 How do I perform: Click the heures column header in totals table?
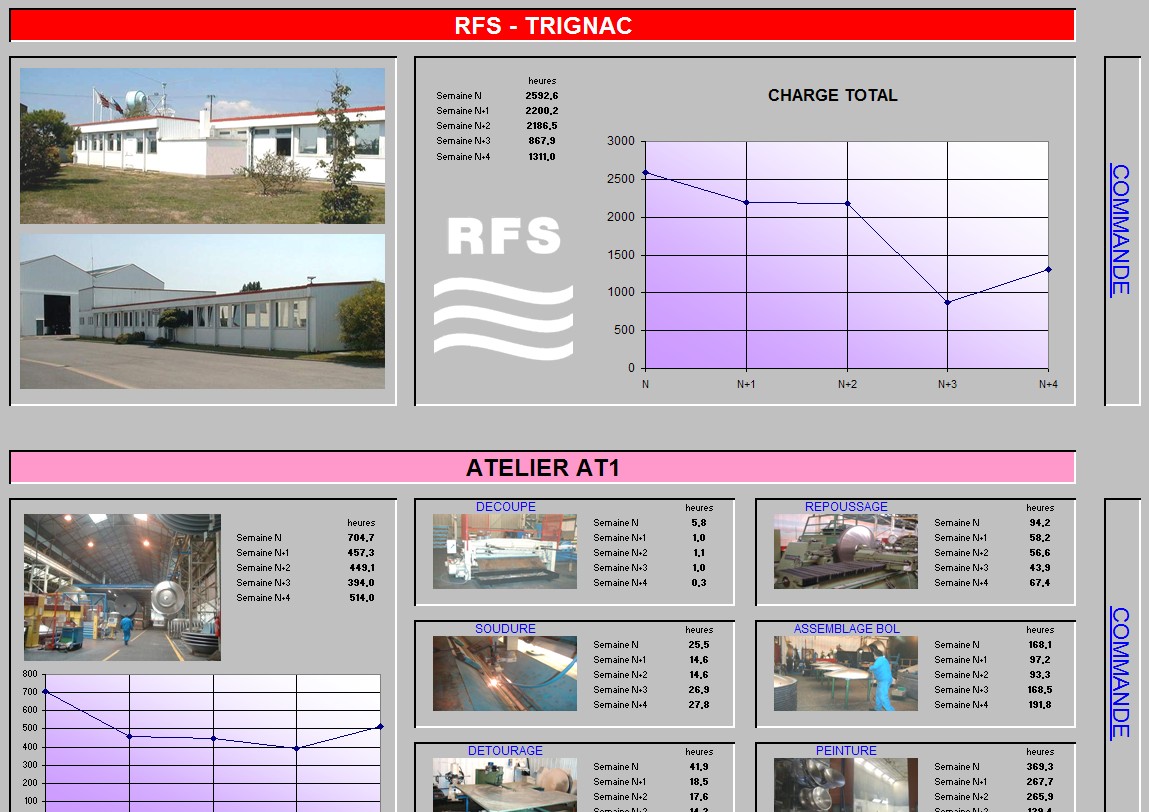(542, 81)
